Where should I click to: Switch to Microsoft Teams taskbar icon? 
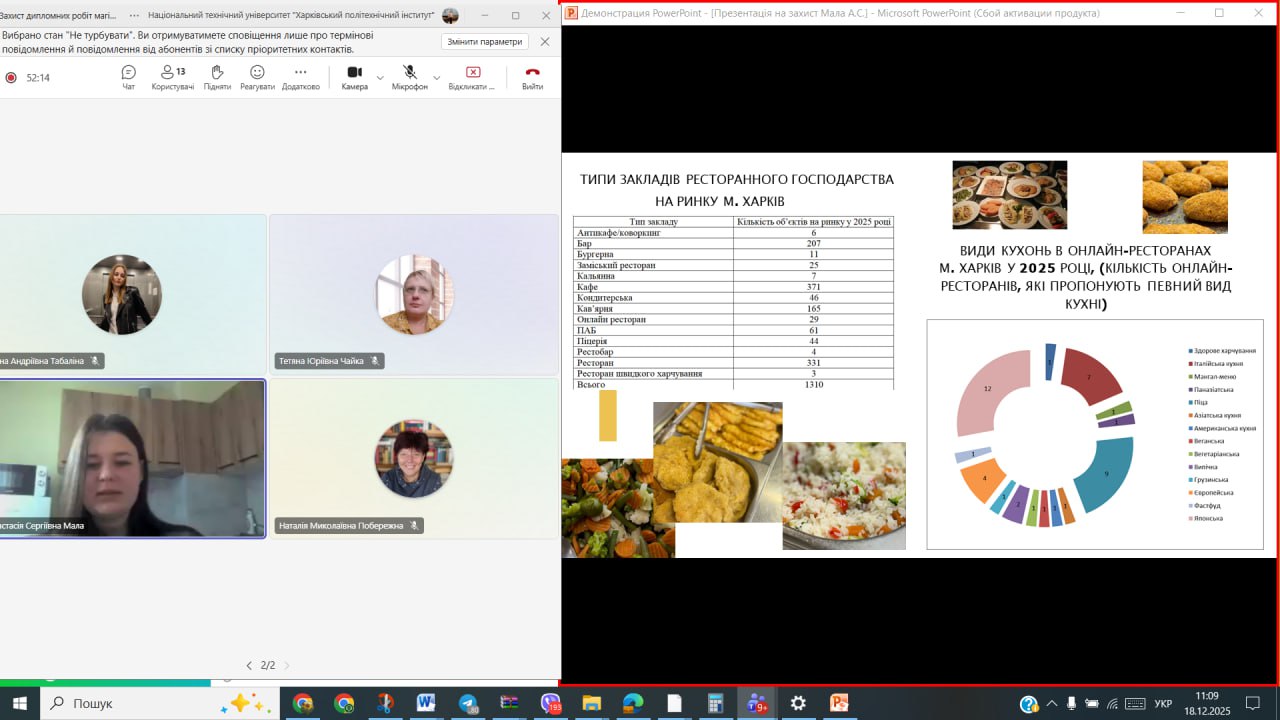point(757,703)
